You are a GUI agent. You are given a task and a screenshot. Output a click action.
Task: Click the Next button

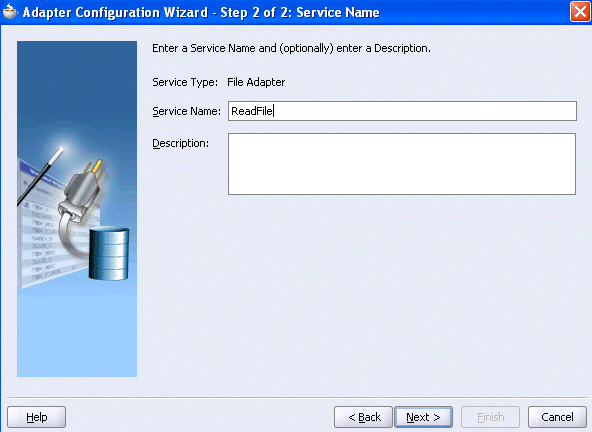[x=423, y=417]
